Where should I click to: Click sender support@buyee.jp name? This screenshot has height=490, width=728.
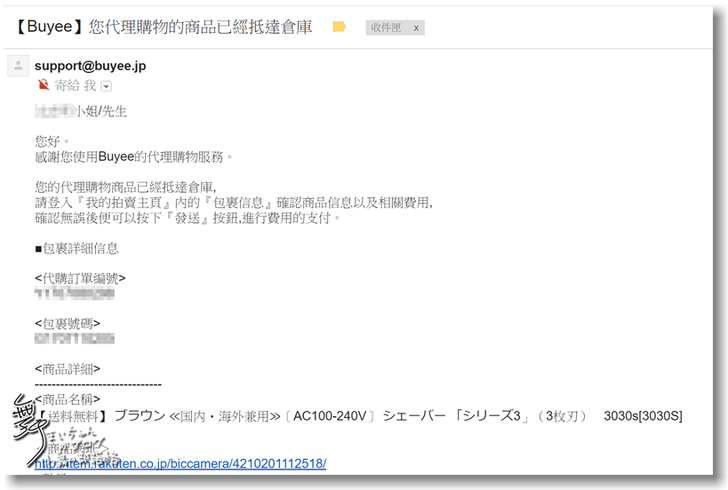tap(90, 66)
